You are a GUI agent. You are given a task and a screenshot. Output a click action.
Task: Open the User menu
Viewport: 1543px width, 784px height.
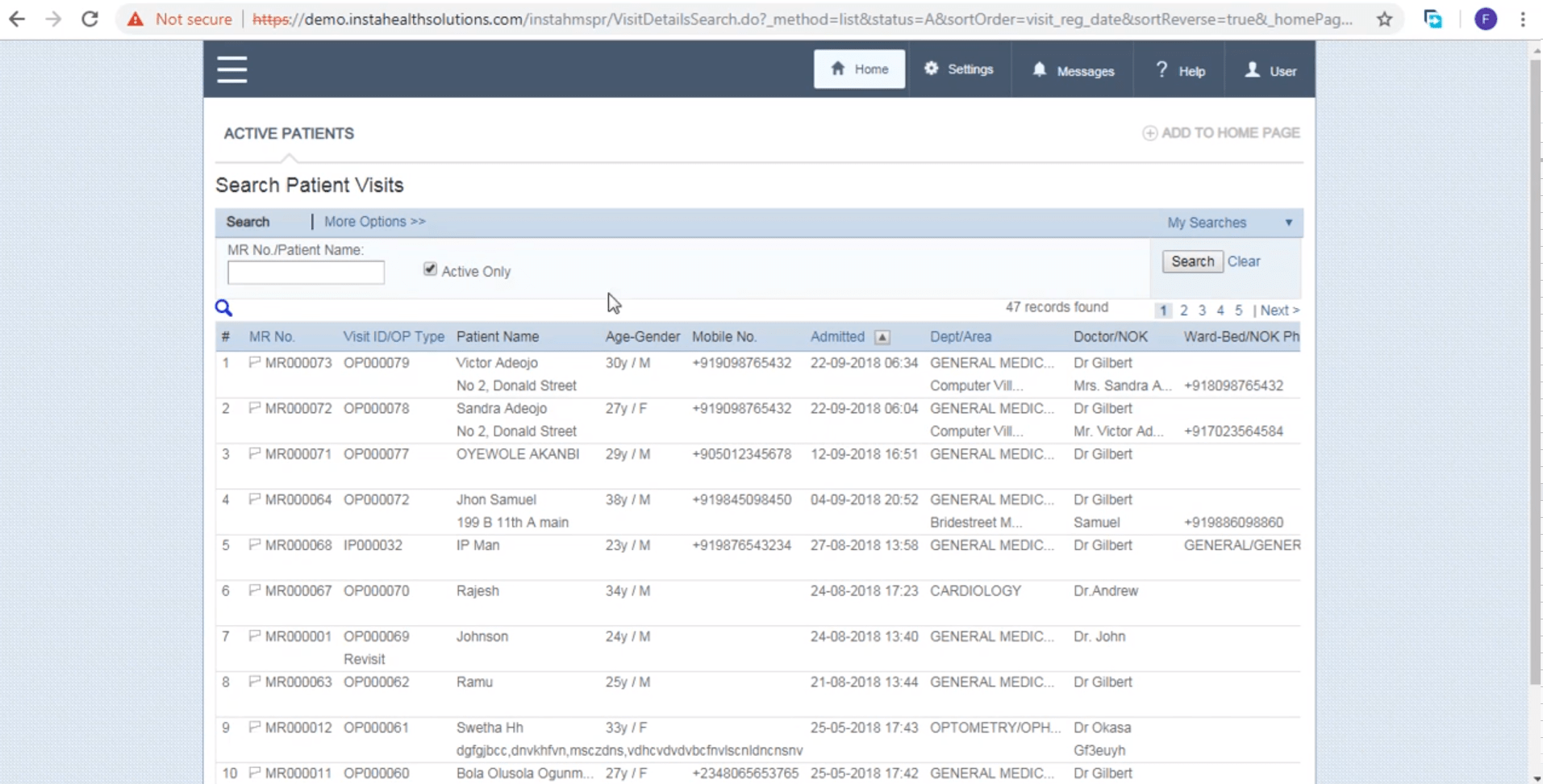(1270, 70)
